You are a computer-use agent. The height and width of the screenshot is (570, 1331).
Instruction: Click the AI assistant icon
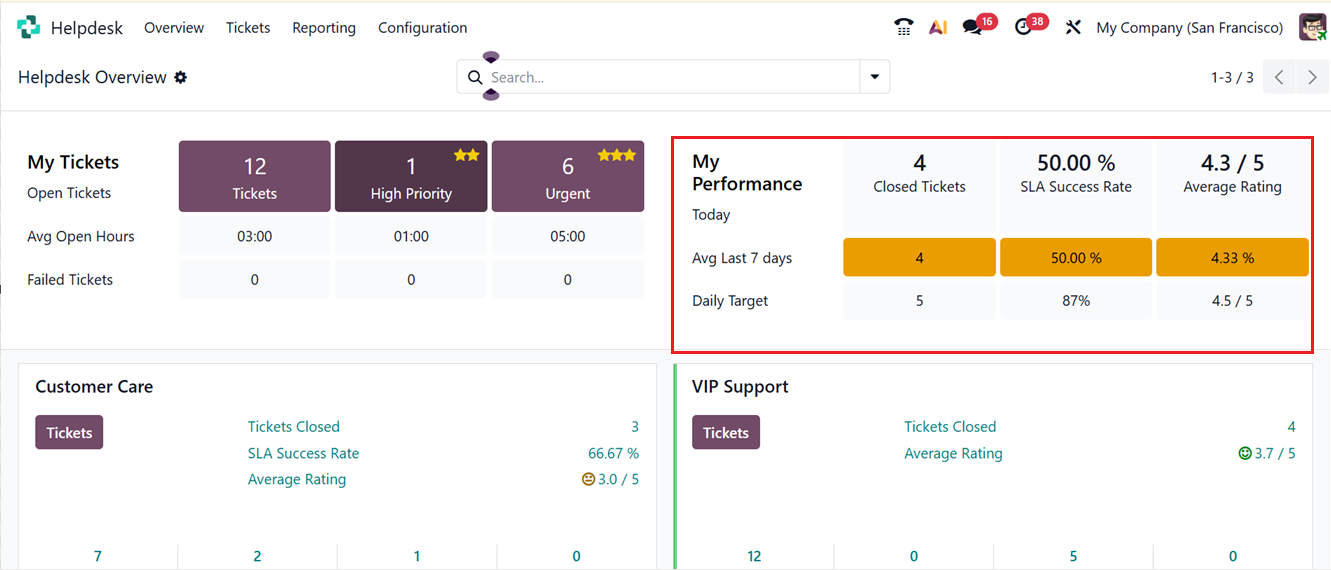[938, 28]
